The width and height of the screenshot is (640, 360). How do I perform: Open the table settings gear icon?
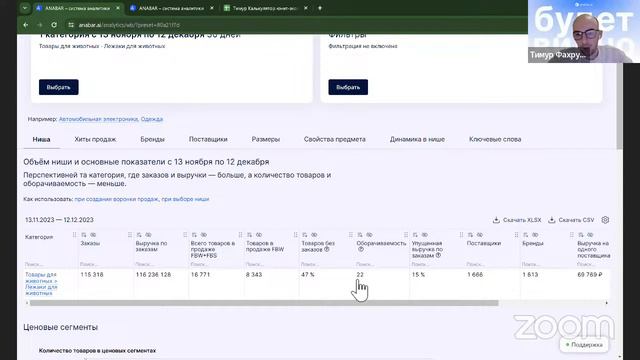click(605, 220)
